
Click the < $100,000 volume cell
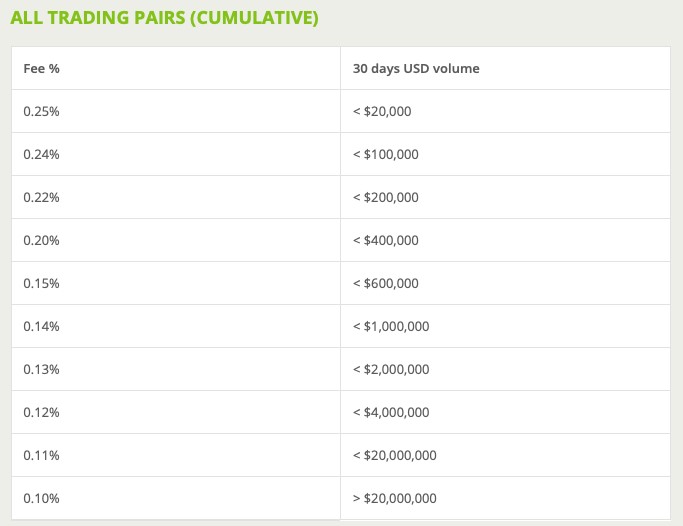[x=505, y=154]
